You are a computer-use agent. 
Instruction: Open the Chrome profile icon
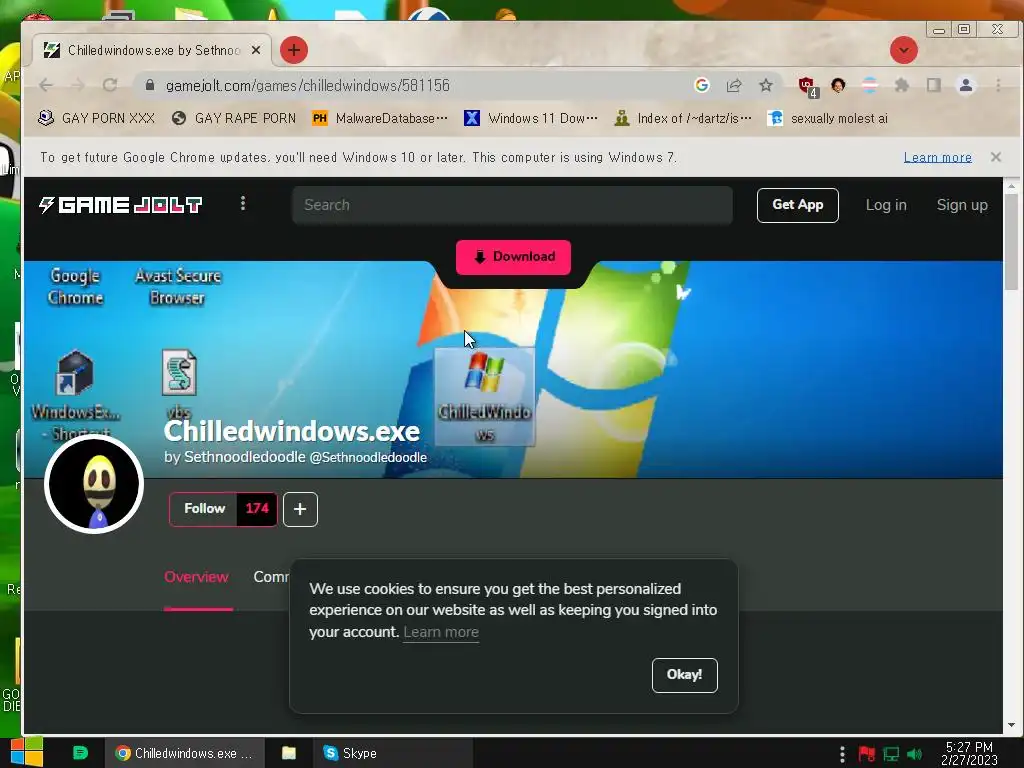pos(966,85)
